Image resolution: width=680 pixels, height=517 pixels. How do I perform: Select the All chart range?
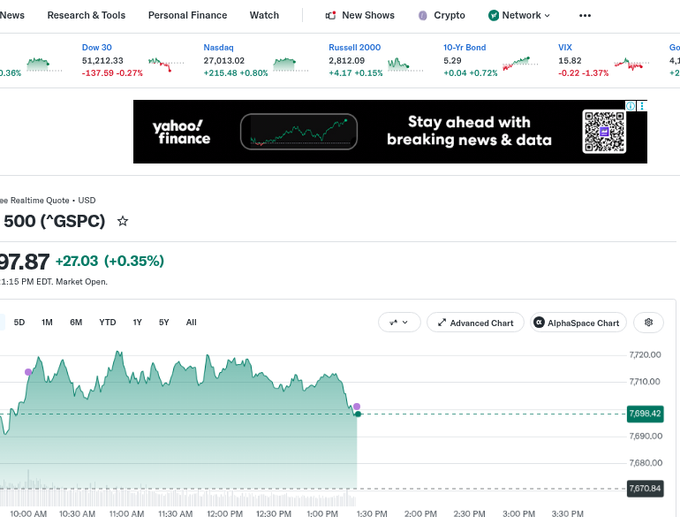pos(191,322)
